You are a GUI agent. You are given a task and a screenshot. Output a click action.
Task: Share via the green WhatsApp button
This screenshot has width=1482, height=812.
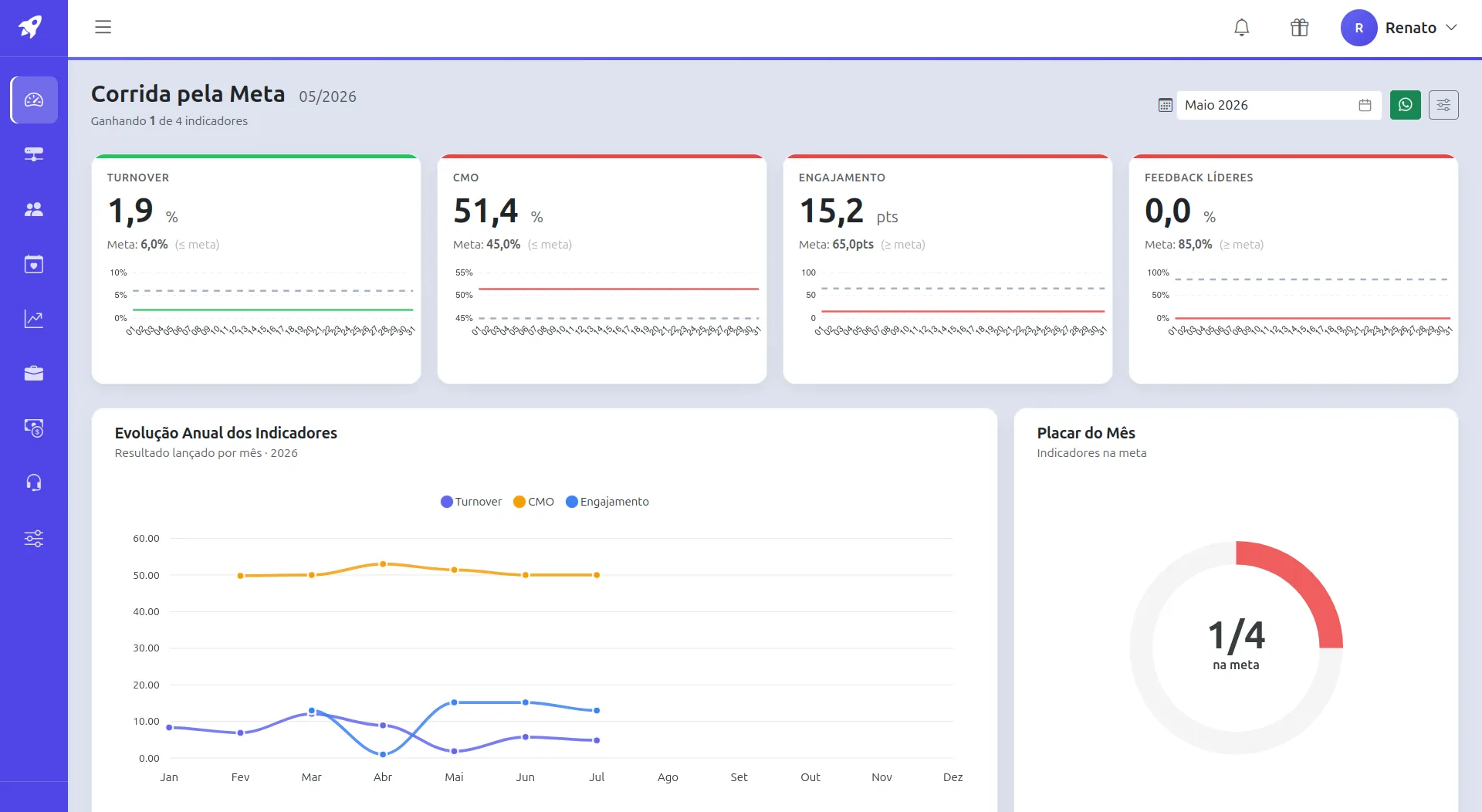(x=1405, y=105)
